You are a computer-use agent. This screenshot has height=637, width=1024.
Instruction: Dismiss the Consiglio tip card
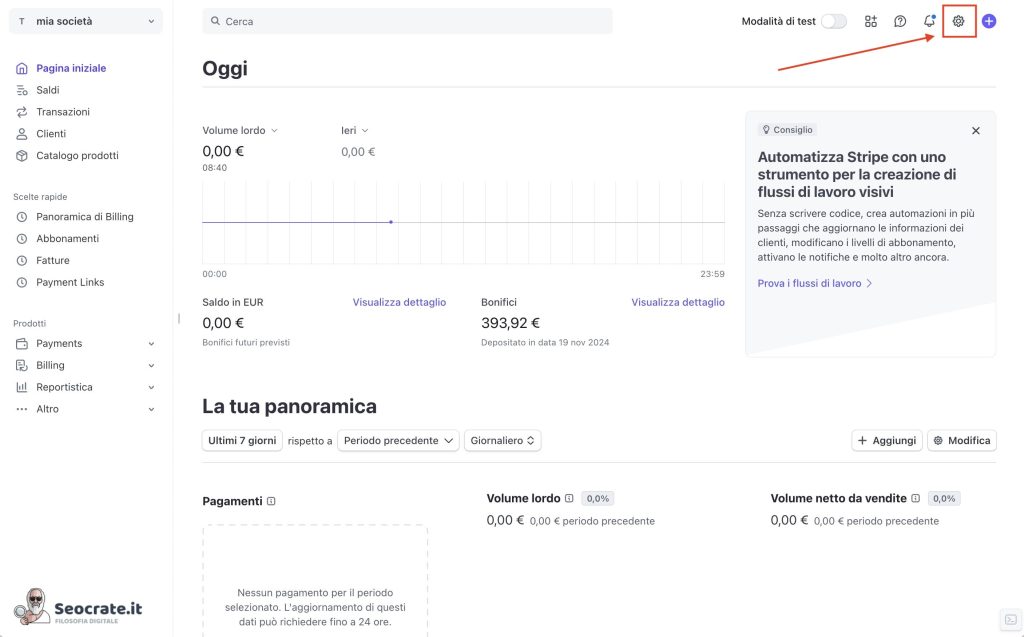[976, 131]
